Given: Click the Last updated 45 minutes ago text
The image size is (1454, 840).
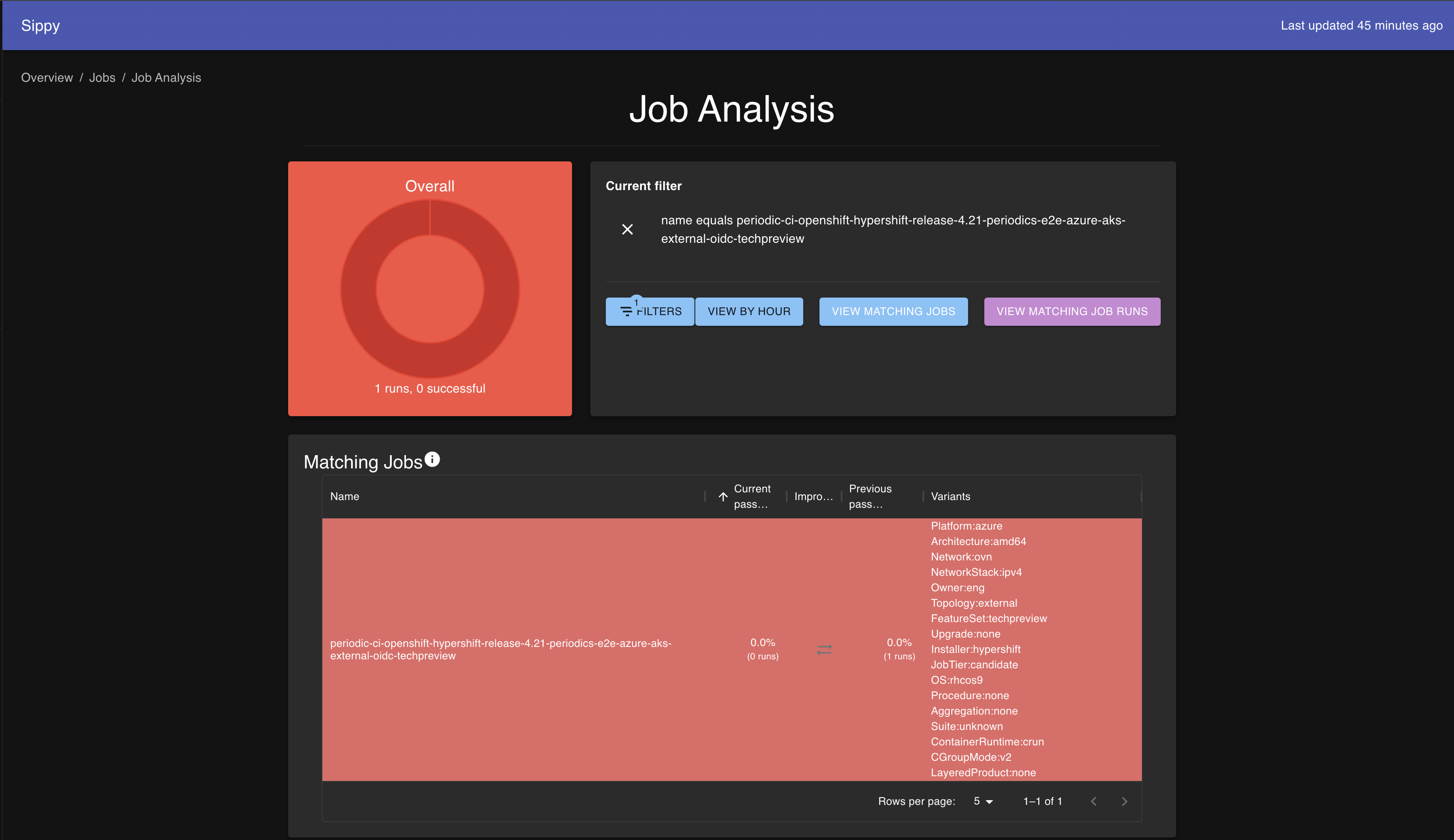Looking at the screenshot, I should pos(1361,25).
